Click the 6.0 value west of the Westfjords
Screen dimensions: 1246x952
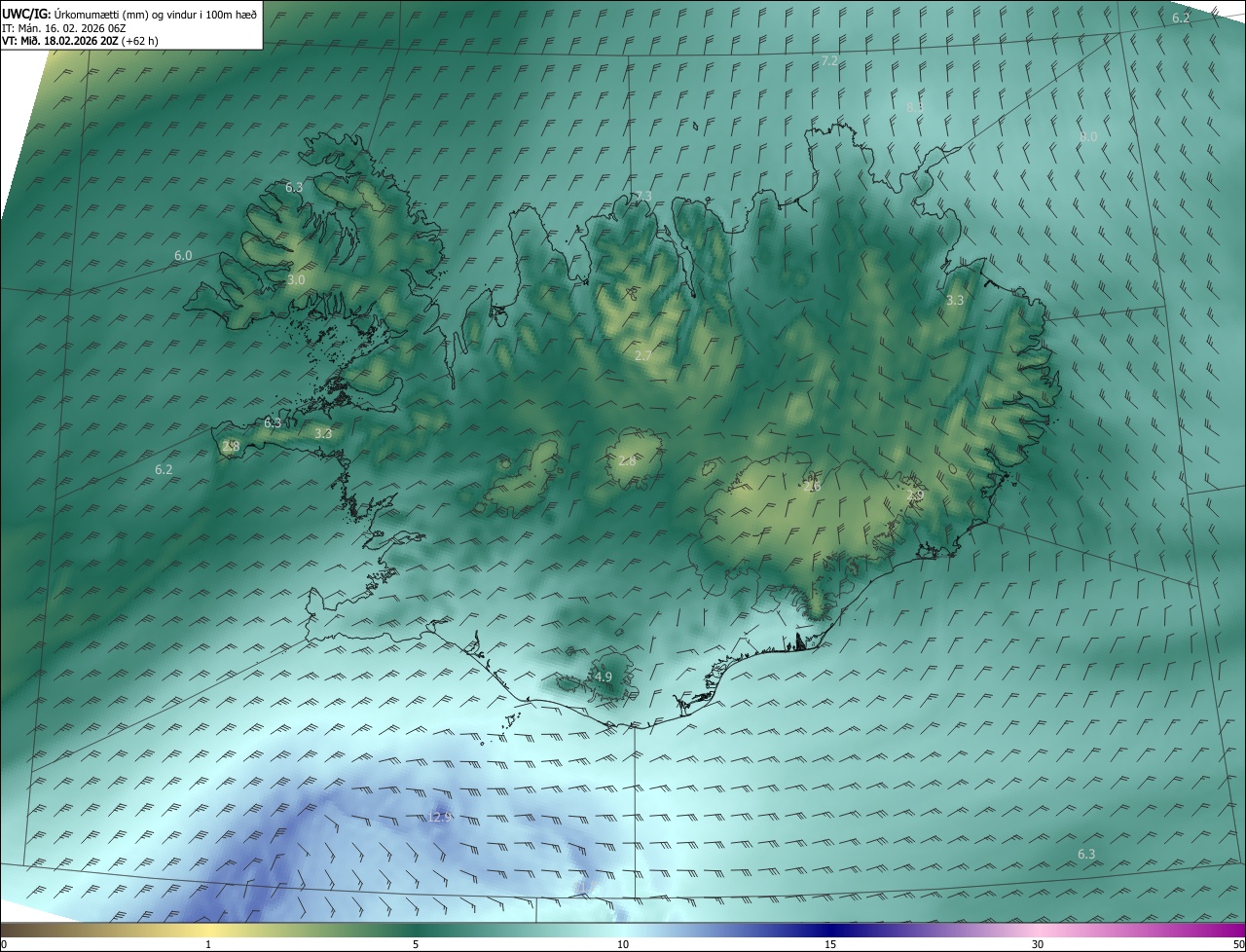coord(183,256)
